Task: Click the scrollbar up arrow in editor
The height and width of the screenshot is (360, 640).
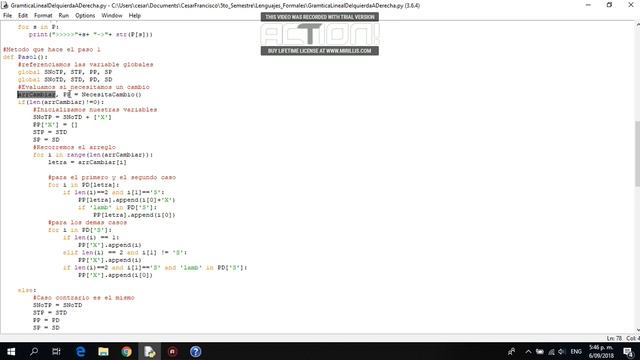Action: tap(638, 25)
